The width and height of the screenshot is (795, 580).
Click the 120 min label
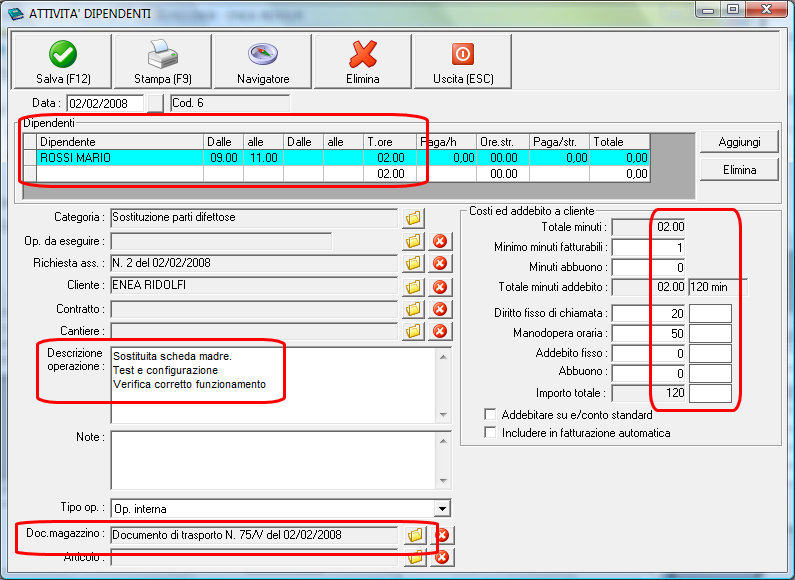[x=717, y=287]
